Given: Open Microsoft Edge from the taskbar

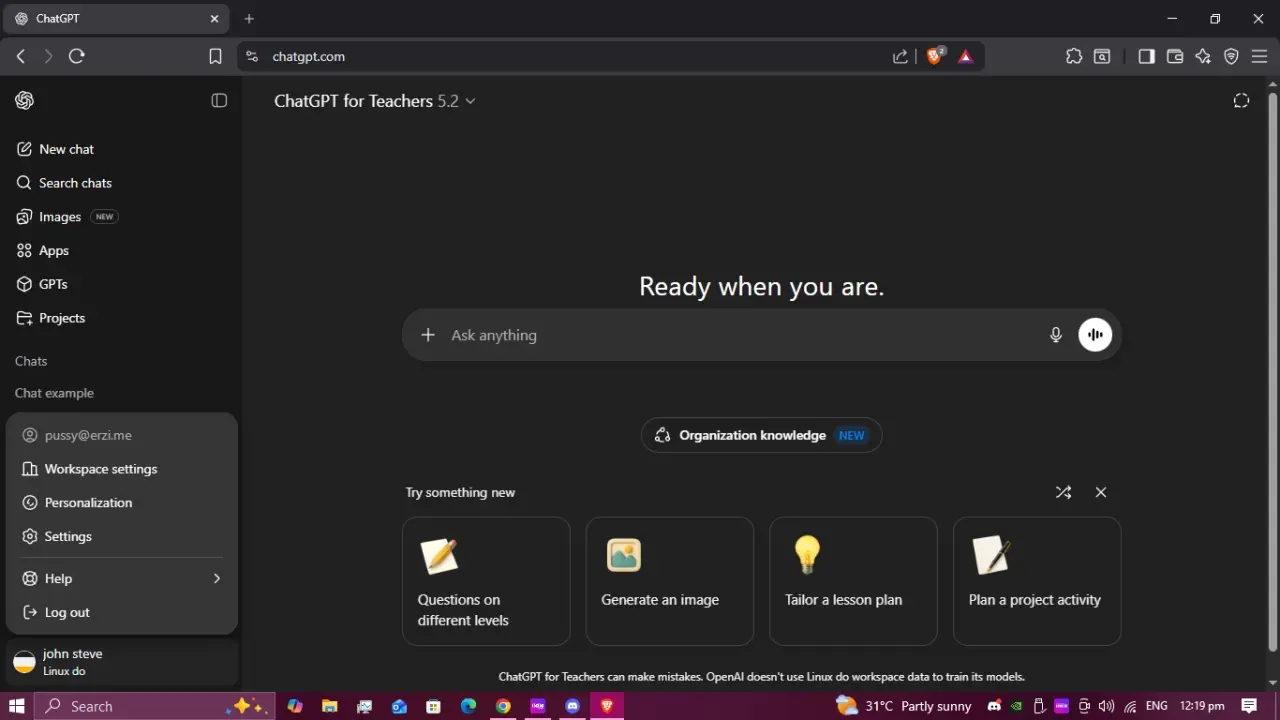Looking at the screenshot, I should [468, 706].
